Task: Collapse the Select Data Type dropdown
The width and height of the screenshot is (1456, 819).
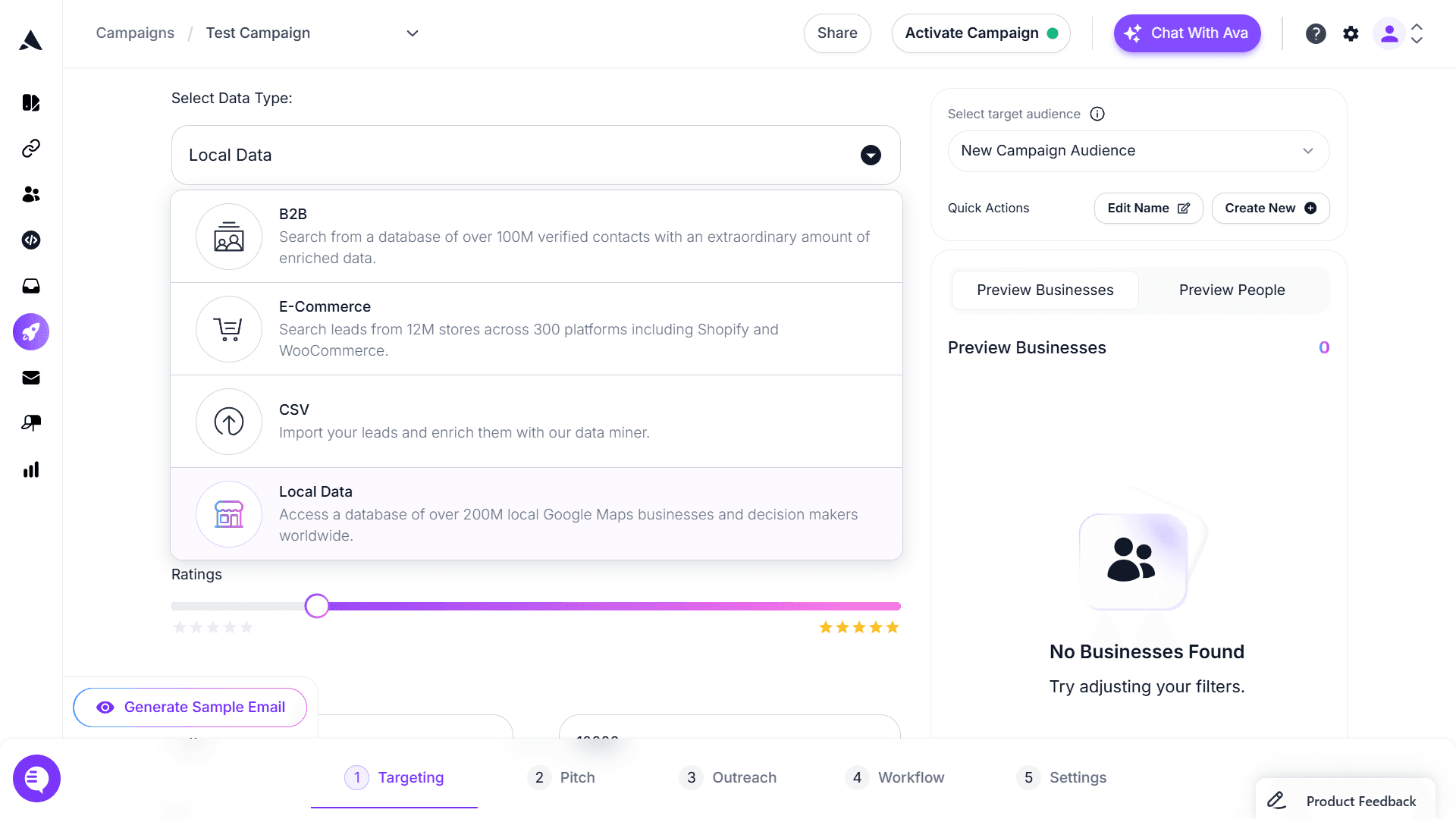Action: click(871, 155)
